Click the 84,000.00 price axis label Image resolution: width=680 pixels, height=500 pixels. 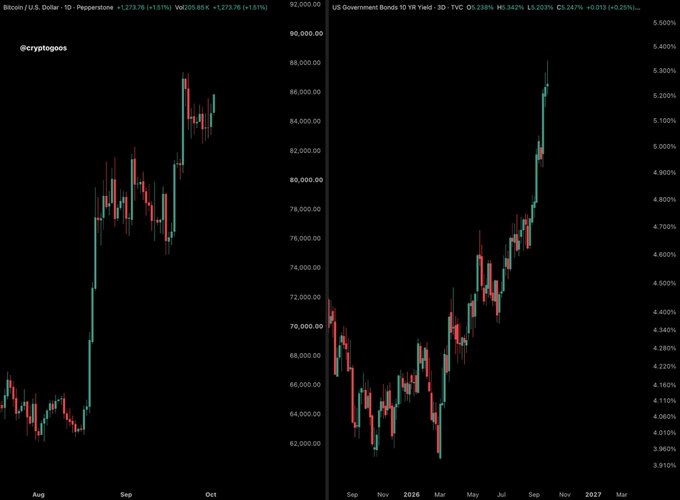click(305, 121)
